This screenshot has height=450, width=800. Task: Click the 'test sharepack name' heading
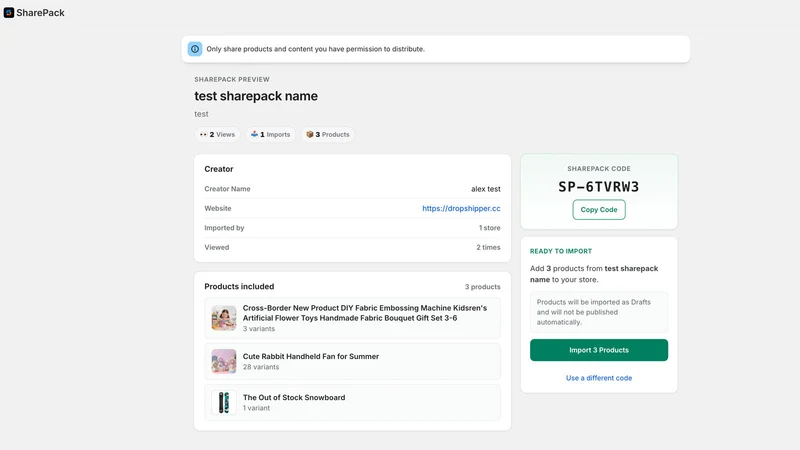click(x=256, y=96)
